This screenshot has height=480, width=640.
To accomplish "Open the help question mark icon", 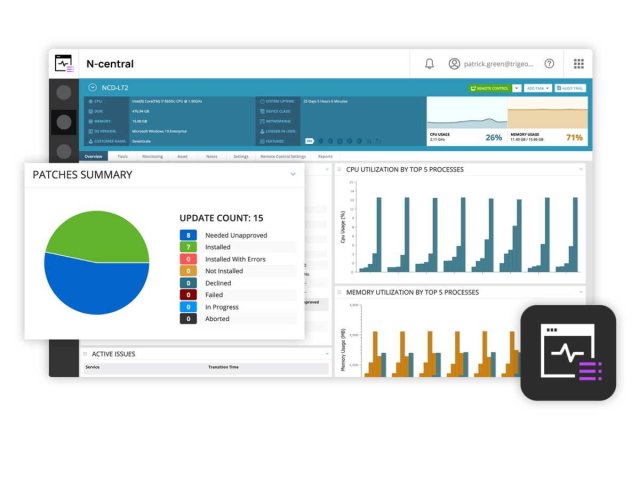I will click(549, 64).
